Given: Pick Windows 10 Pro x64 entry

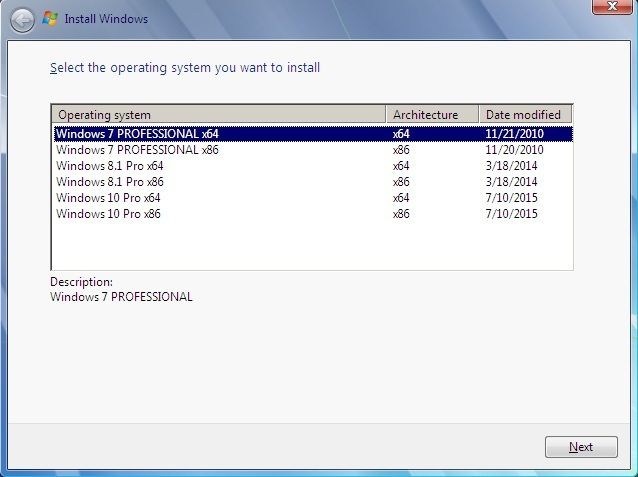Looking at the screenshot, I should coord(313,198).
